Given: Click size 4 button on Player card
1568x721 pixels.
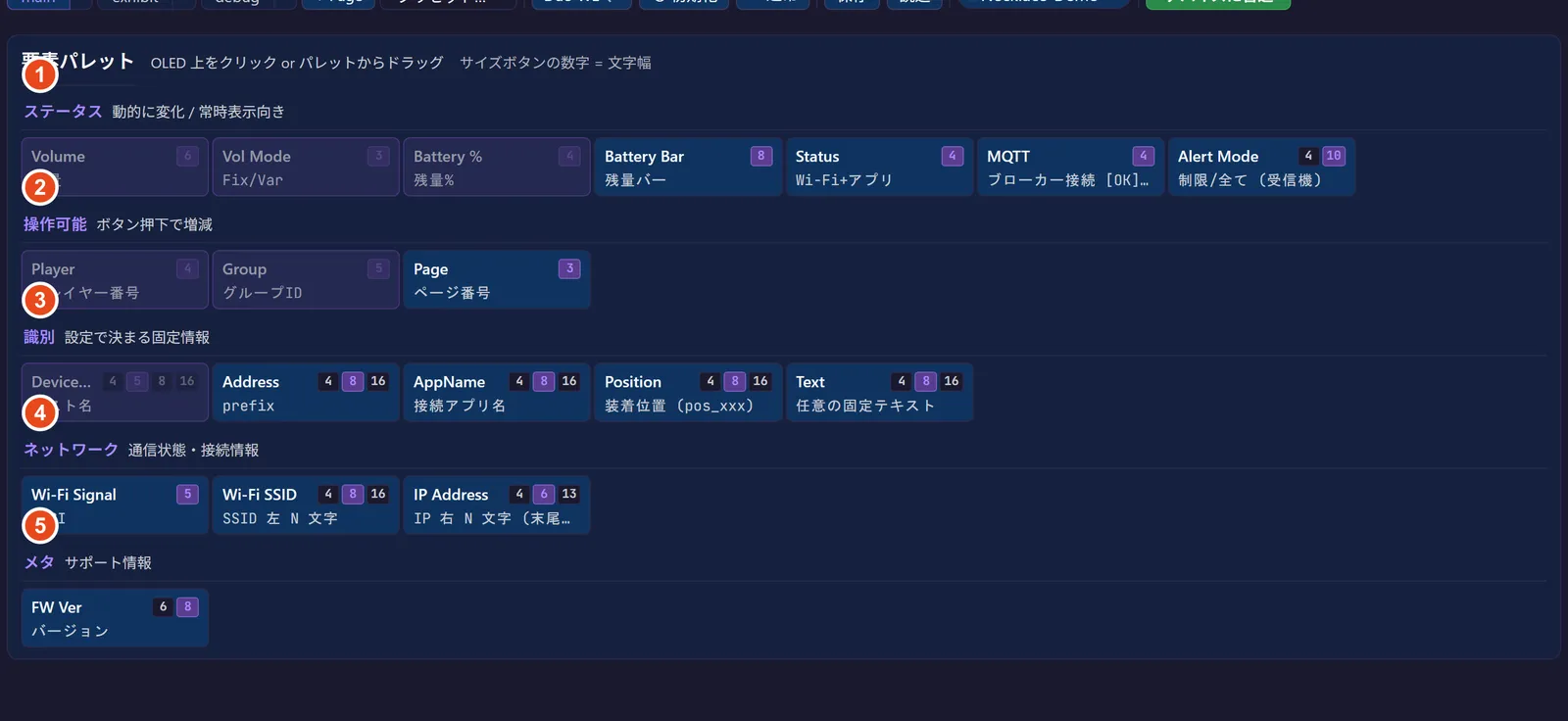Looking at the screenshot, I should pyautogui.click(x=187, y=268).
